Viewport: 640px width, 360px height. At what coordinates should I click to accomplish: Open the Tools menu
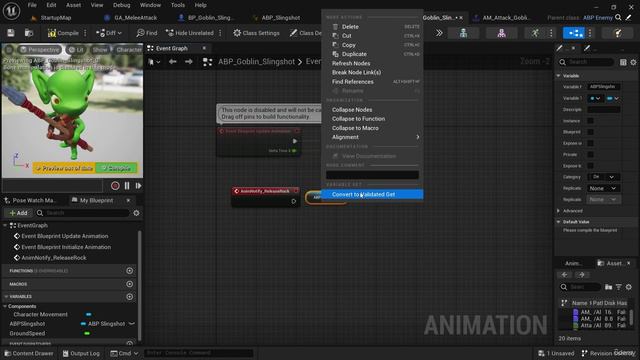click(x=178, y=5)
